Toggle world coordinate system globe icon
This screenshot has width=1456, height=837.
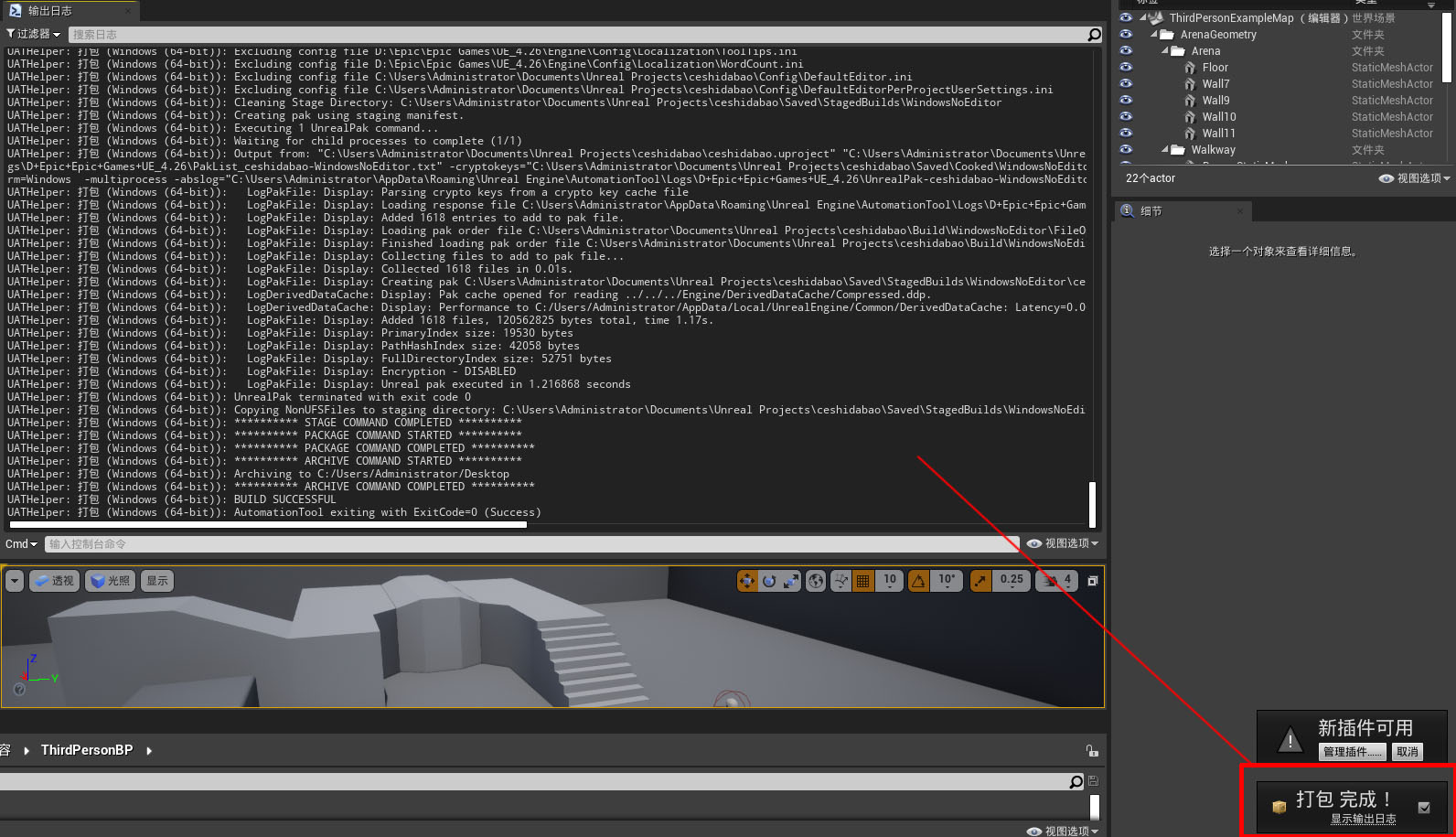click(x=816, y=581)
